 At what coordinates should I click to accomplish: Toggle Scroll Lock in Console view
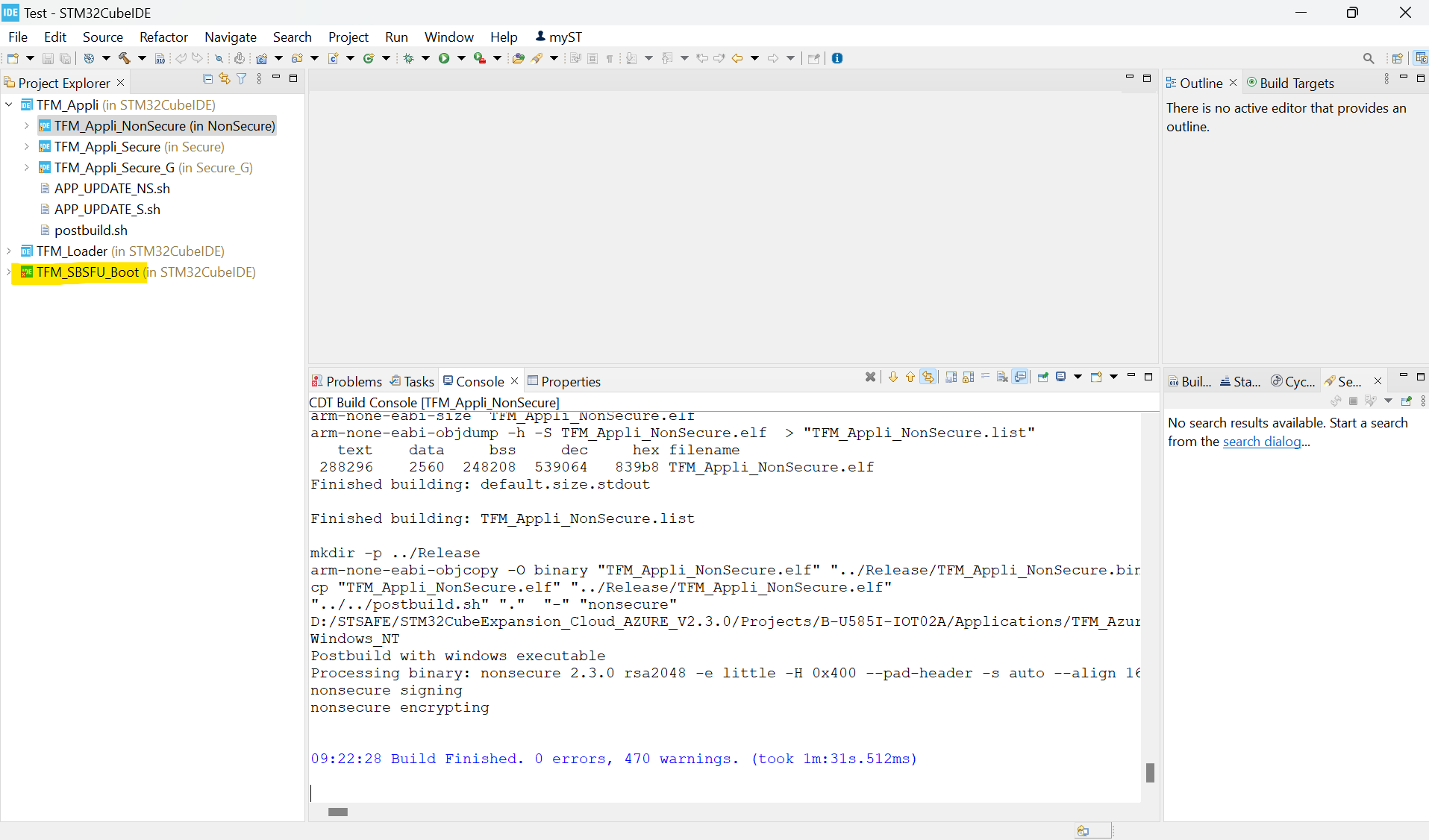tap(967, 377)
